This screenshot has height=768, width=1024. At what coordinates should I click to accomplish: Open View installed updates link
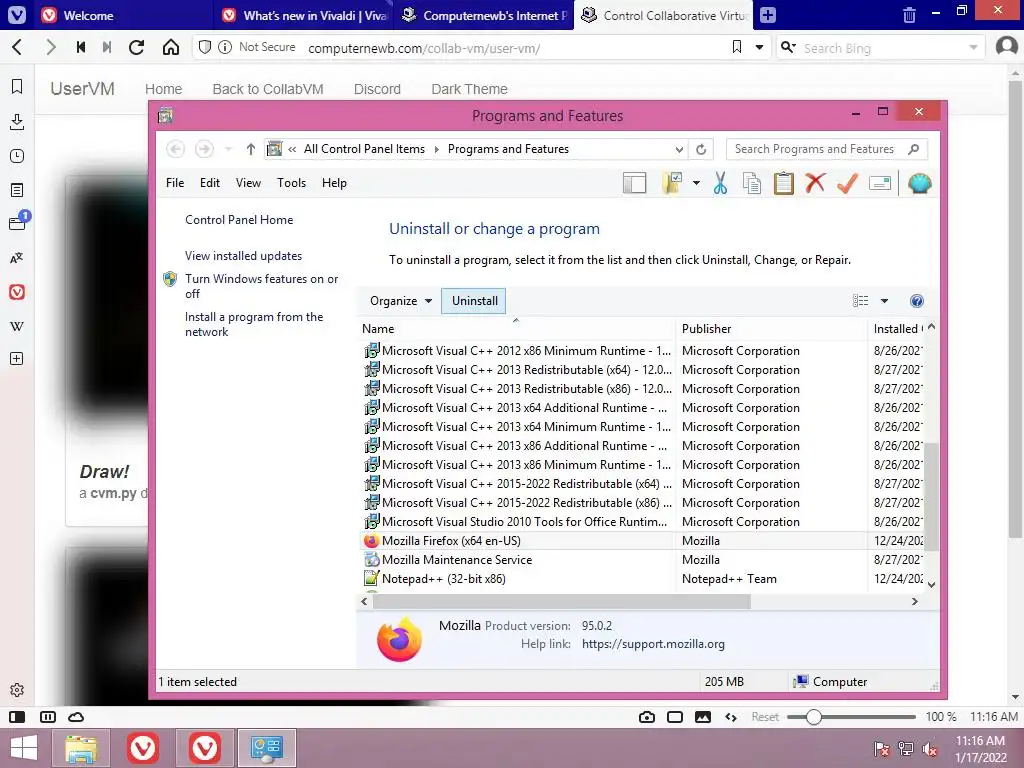[x=244, y=256]
